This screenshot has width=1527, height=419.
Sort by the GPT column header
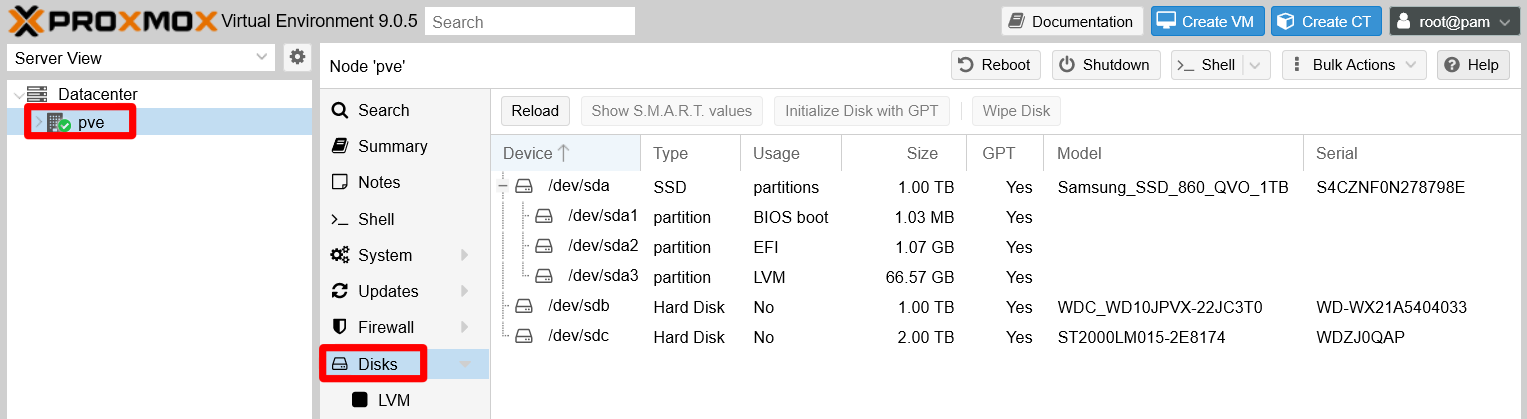pos(1004,153)
